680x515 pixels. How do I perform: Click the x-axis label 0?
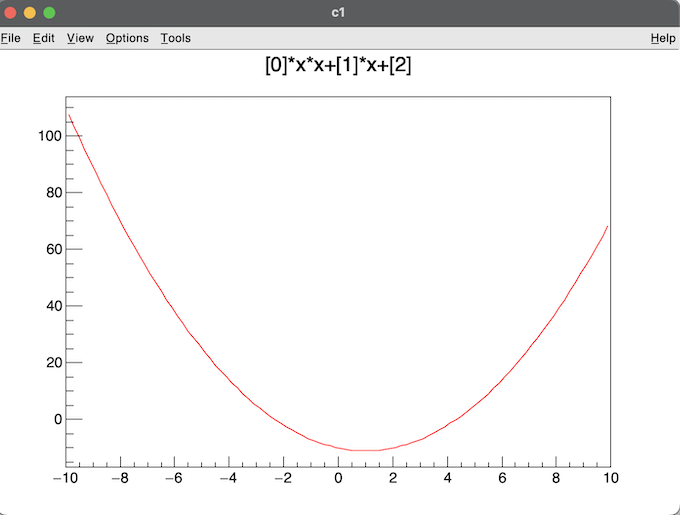tap(338, 478)
